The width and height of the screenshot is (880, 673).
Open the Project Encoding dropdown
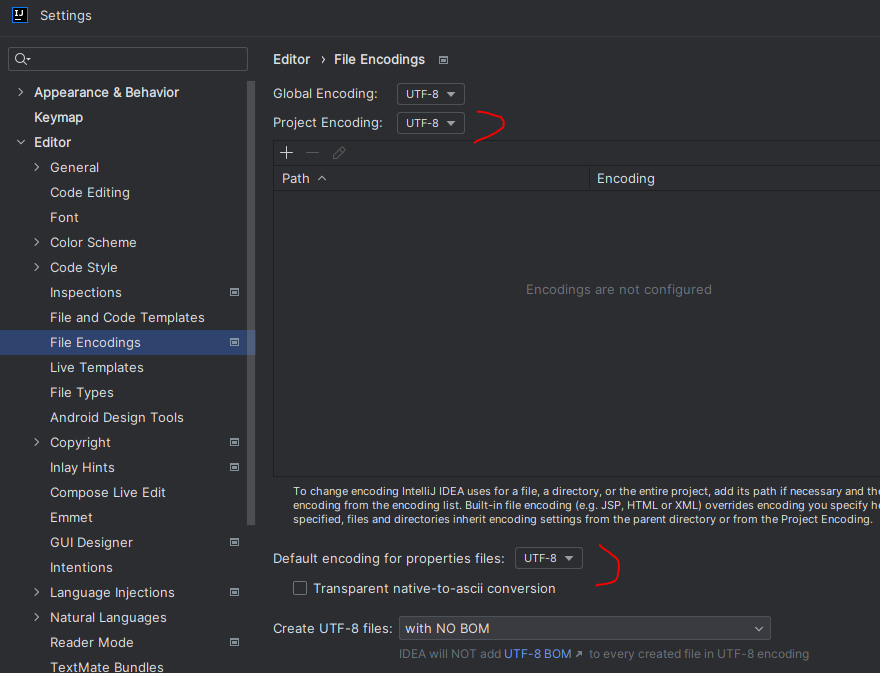point(430,123)
